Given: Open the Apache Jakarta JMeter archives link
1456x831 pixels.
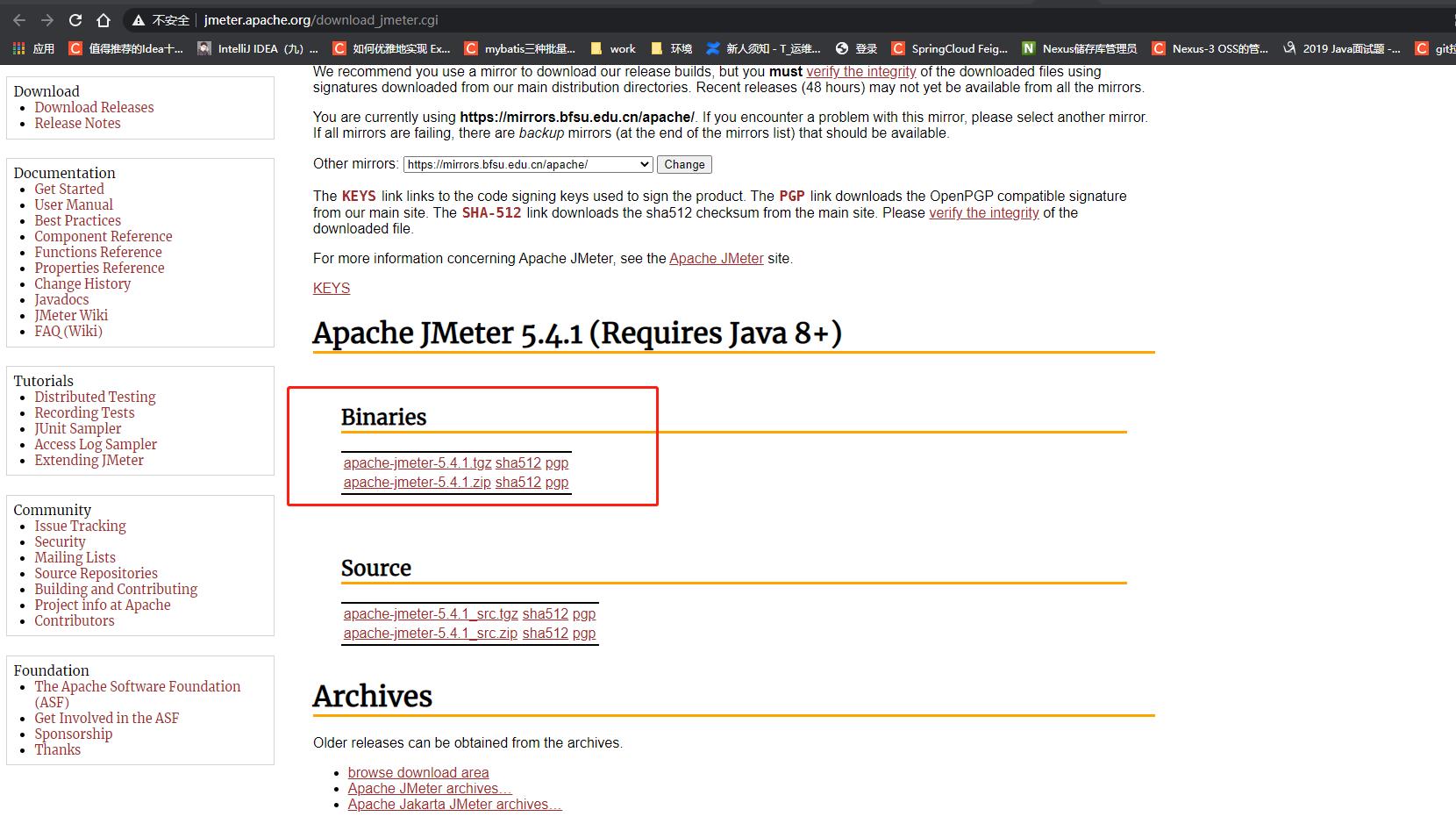Looking at the screenshot, I should coord(455,804).
